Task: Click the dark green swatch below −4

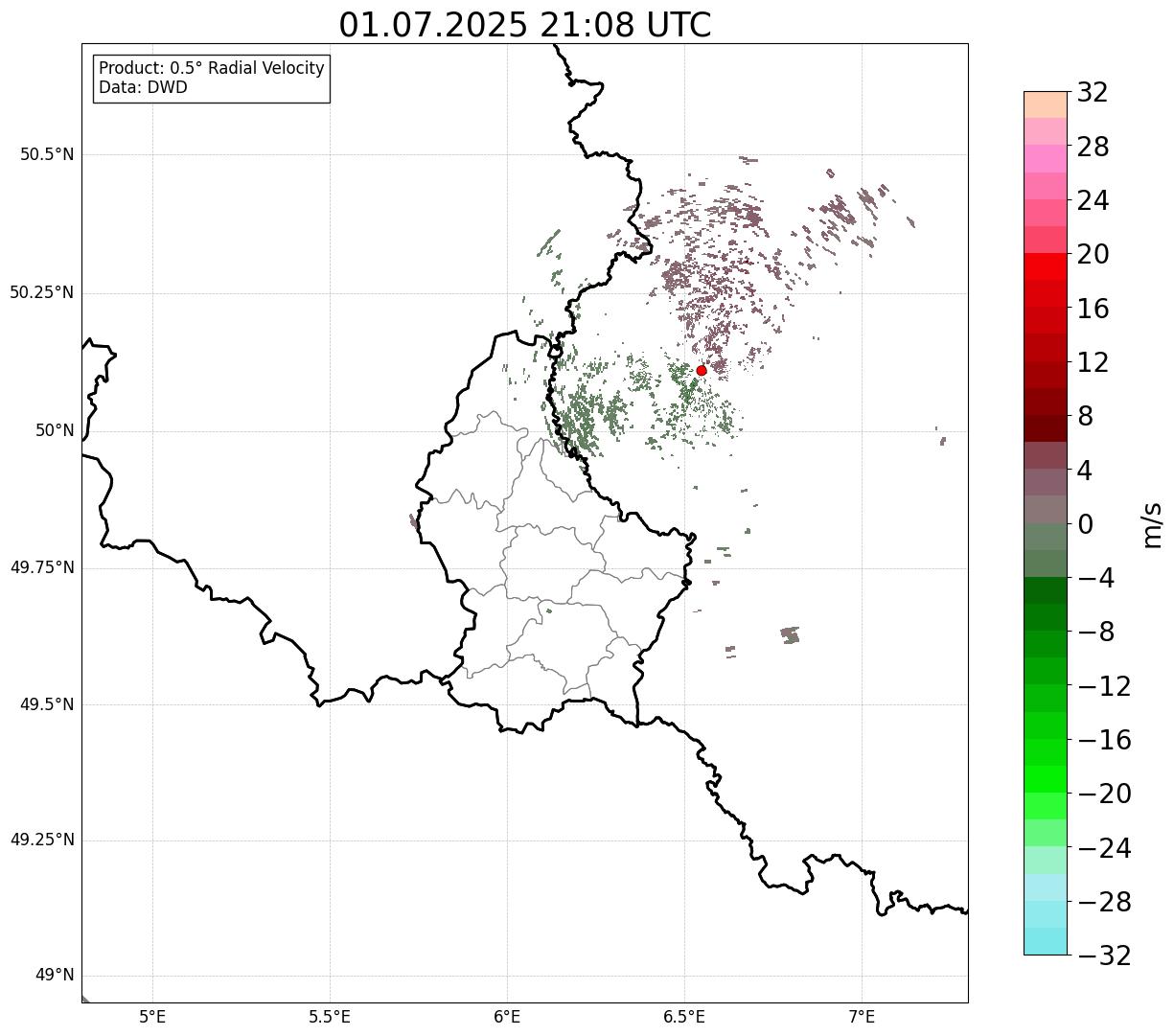Action: click(1046, 590)
